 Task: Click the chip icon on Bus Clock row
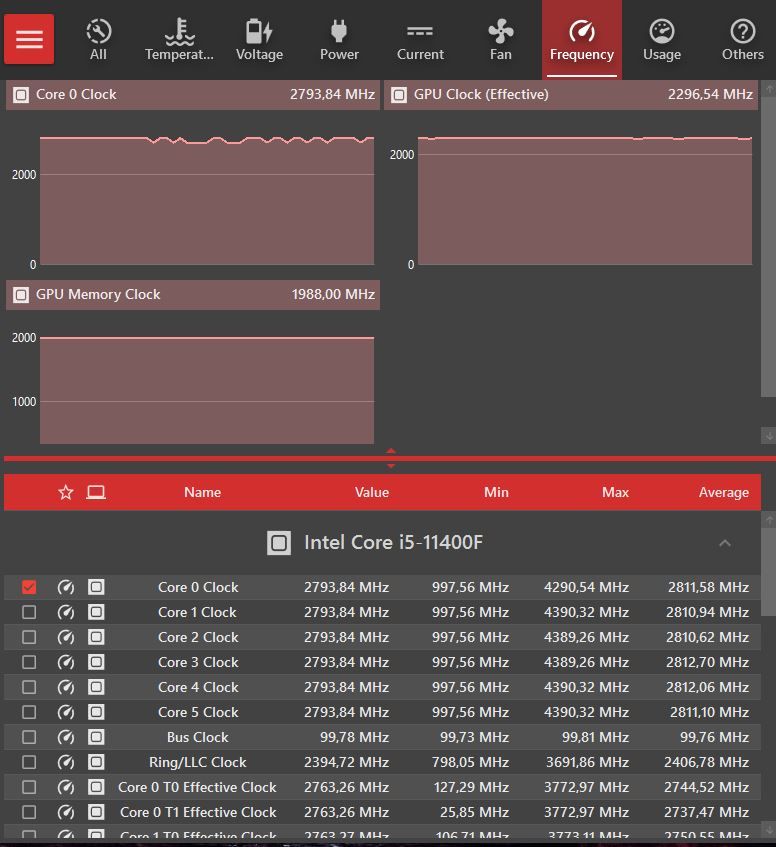point(96,737)
